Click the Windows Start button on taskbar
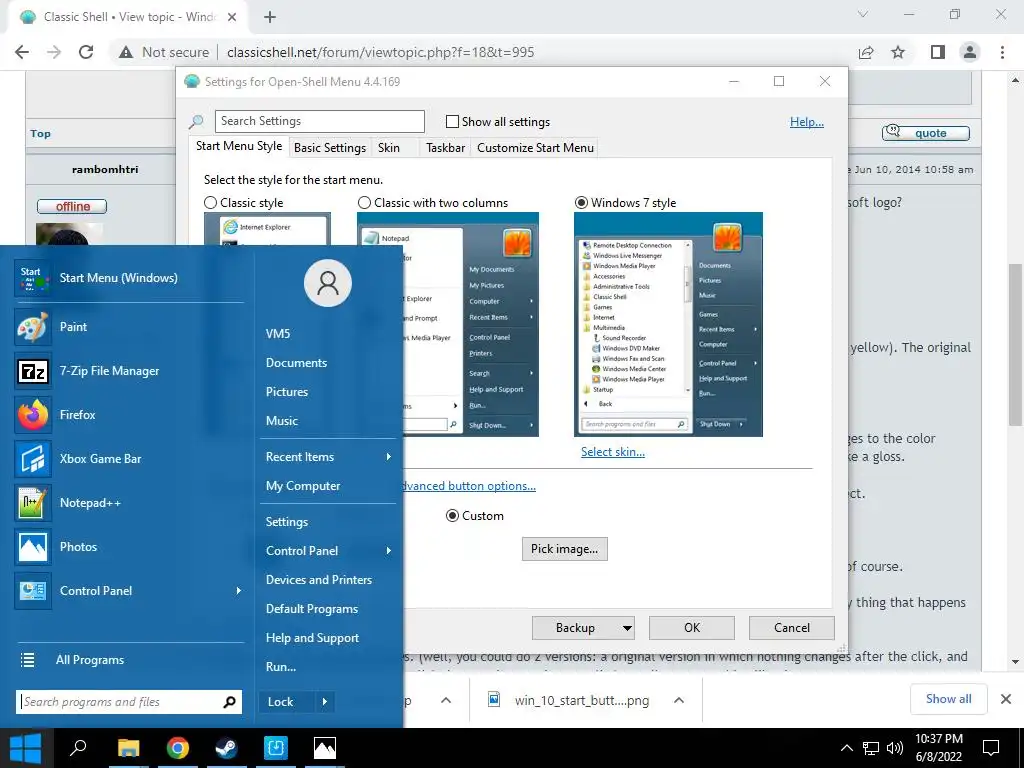 point(25,748)
